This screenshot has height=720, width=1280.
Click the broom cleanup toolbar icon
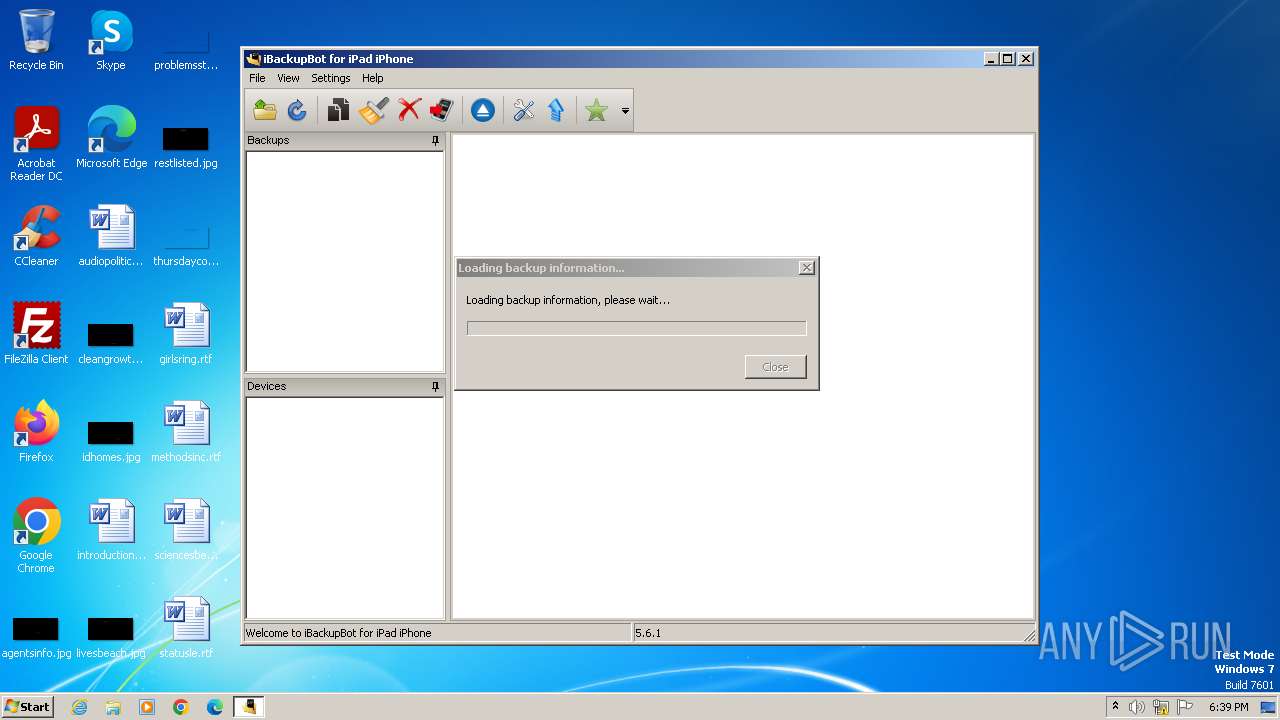pyautogui.click(x=373, y=111)
